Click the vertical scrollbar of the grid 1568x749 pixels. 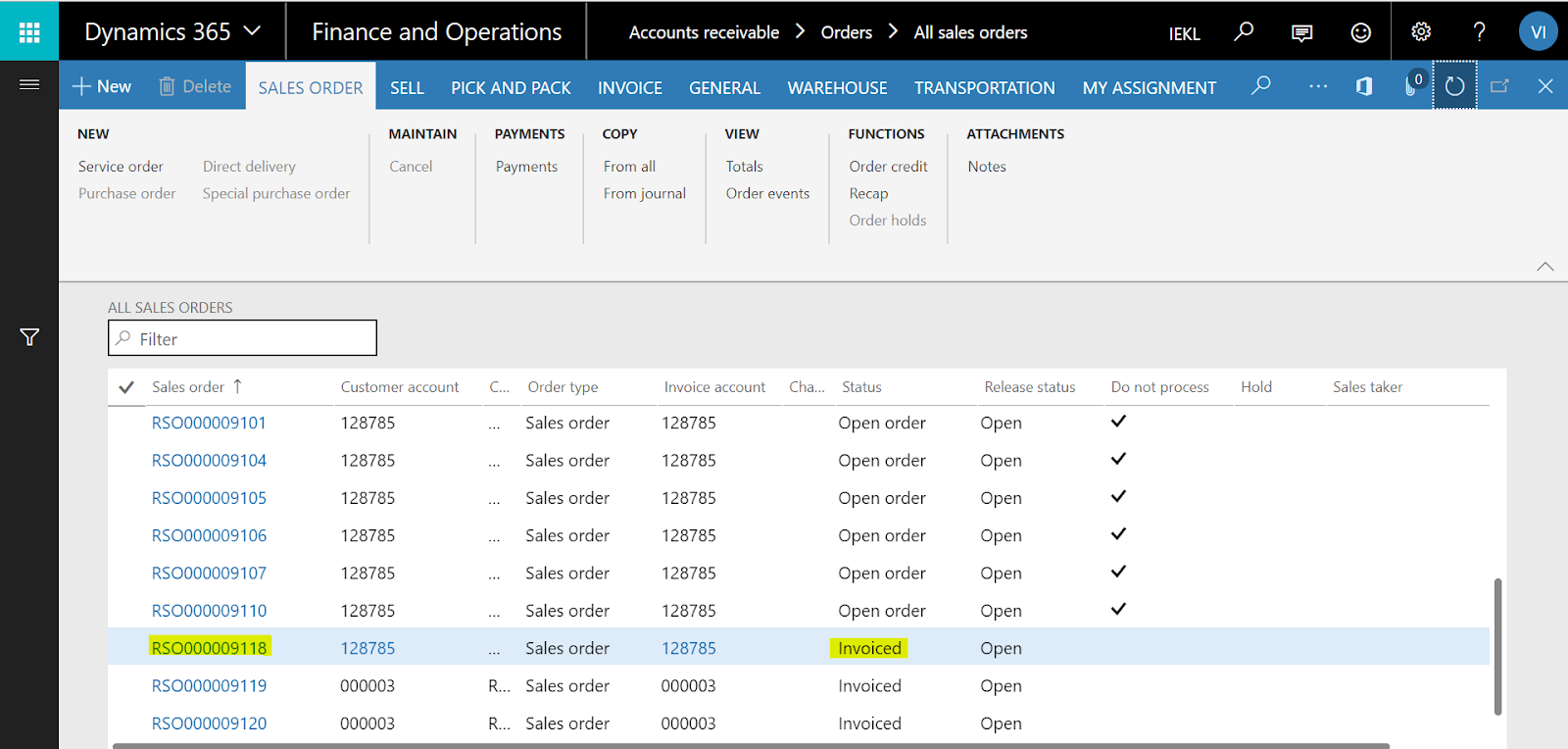point(1497,647)
